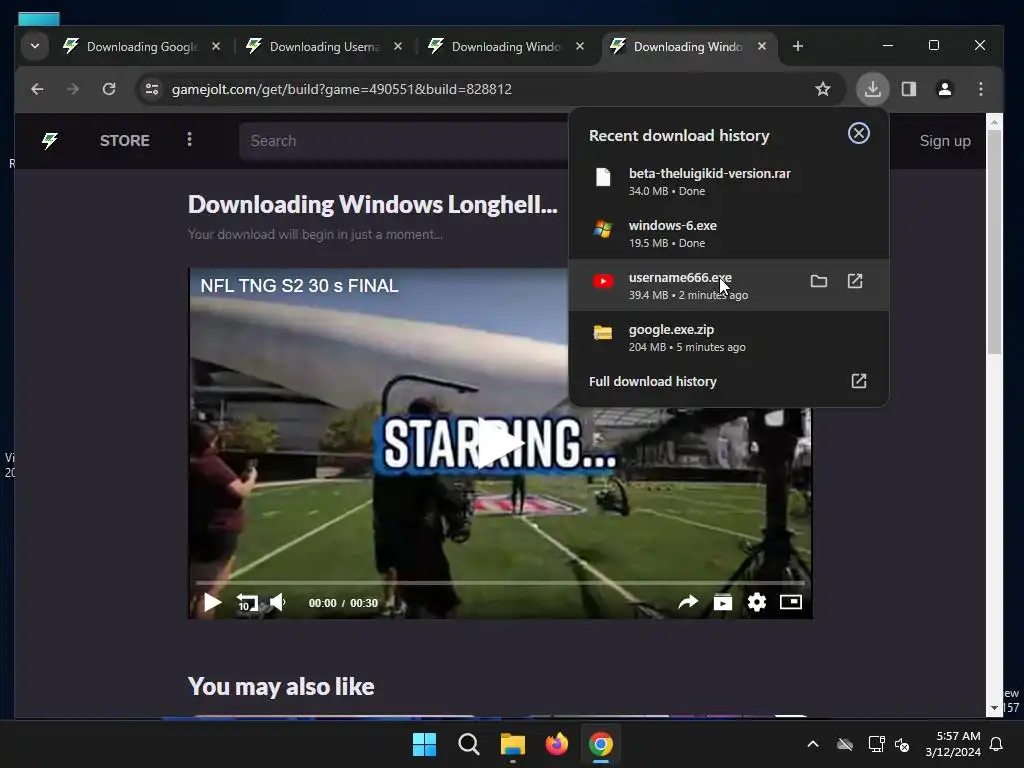This screenshot has width=1024, height=768.
Task: Open video player settings gear
Action: click(x=756, y=602)
